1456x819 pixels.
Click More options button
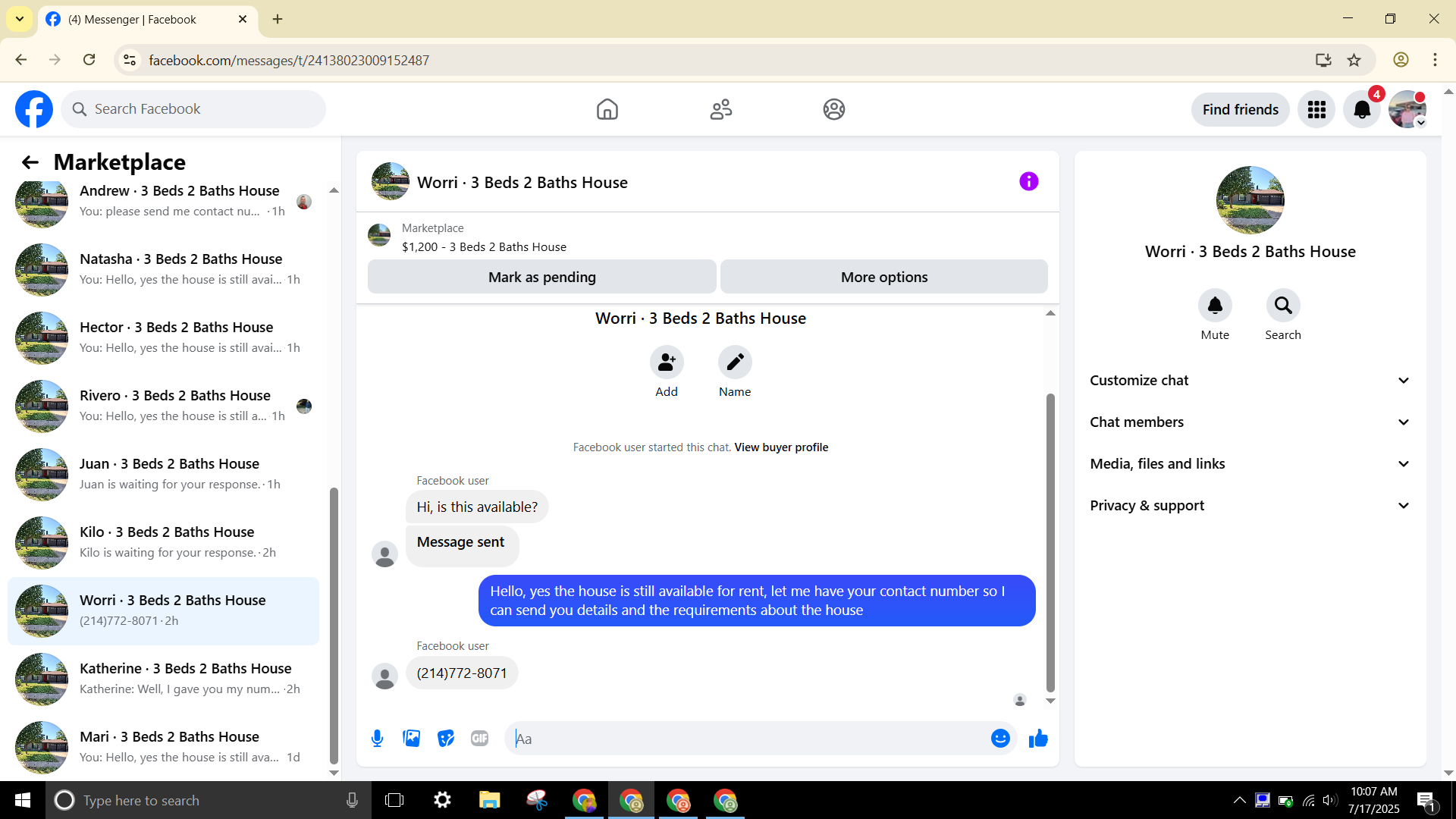click(x=884, y=277)
